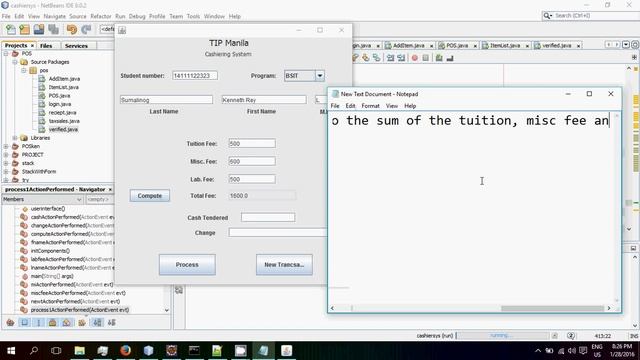This screenshot has height=360, width=640.
Task: Open the Debug menu in NetBeans
Action: (x=137, y=16)
